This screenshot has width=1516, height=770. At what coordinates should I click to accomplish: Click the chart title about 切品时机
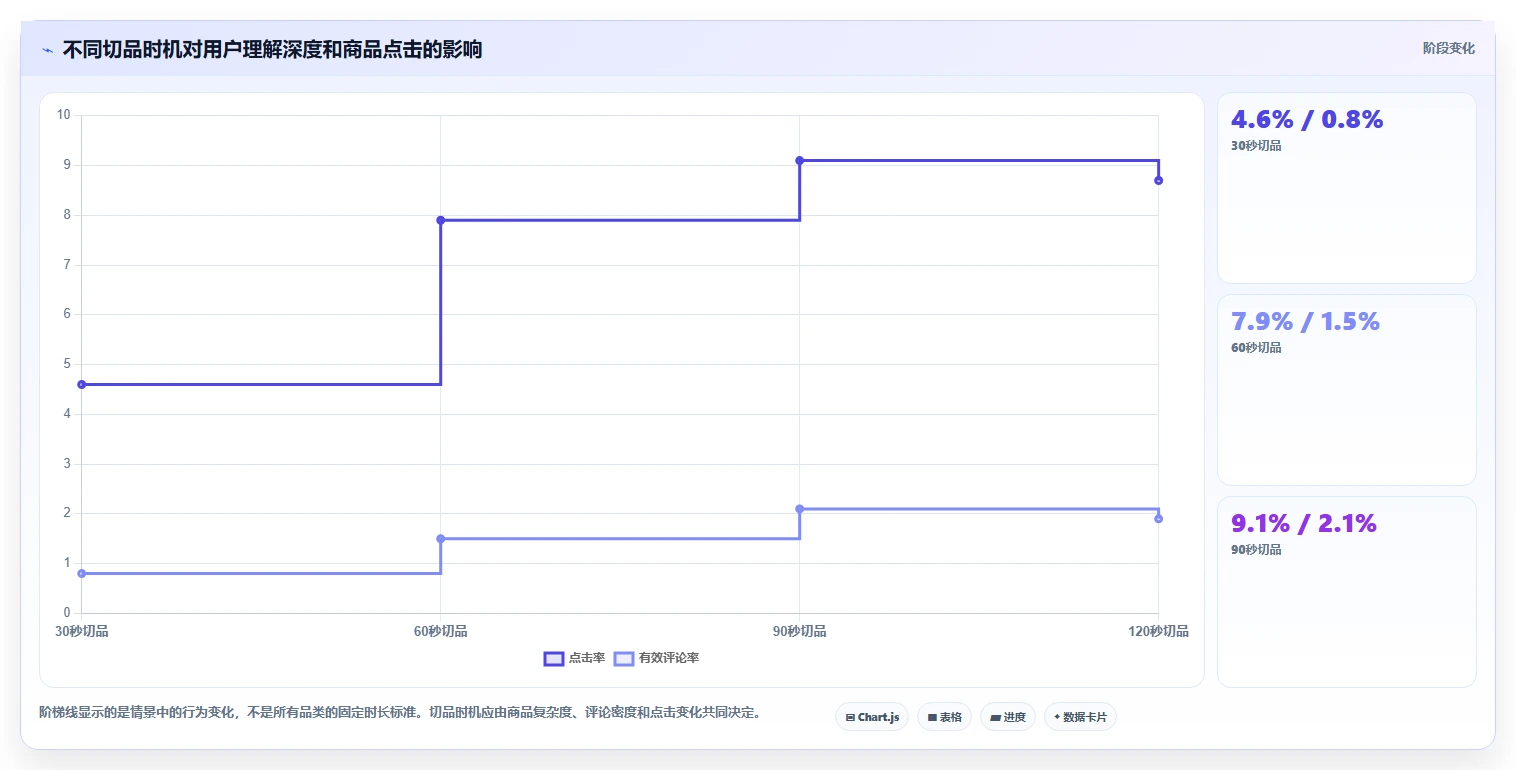point(272,50)
